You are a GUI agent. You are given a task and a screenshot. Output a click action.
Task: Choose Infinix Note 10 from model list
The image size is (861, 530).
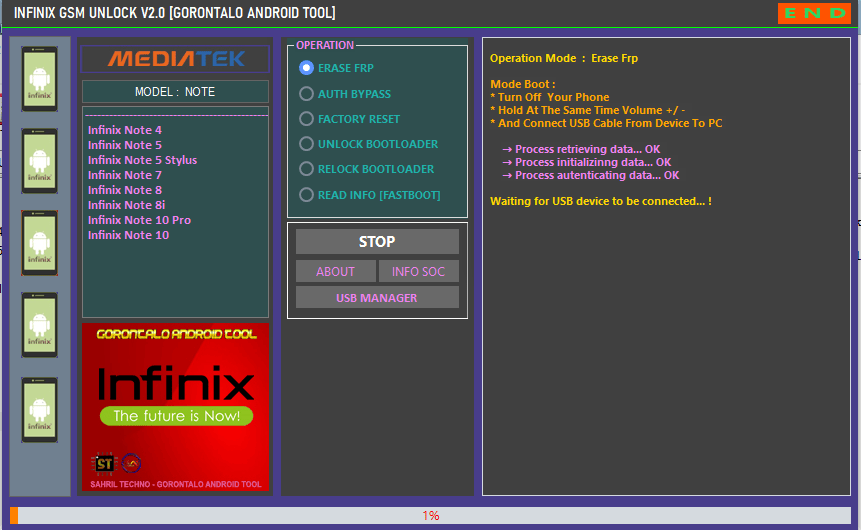click(128, 235)
